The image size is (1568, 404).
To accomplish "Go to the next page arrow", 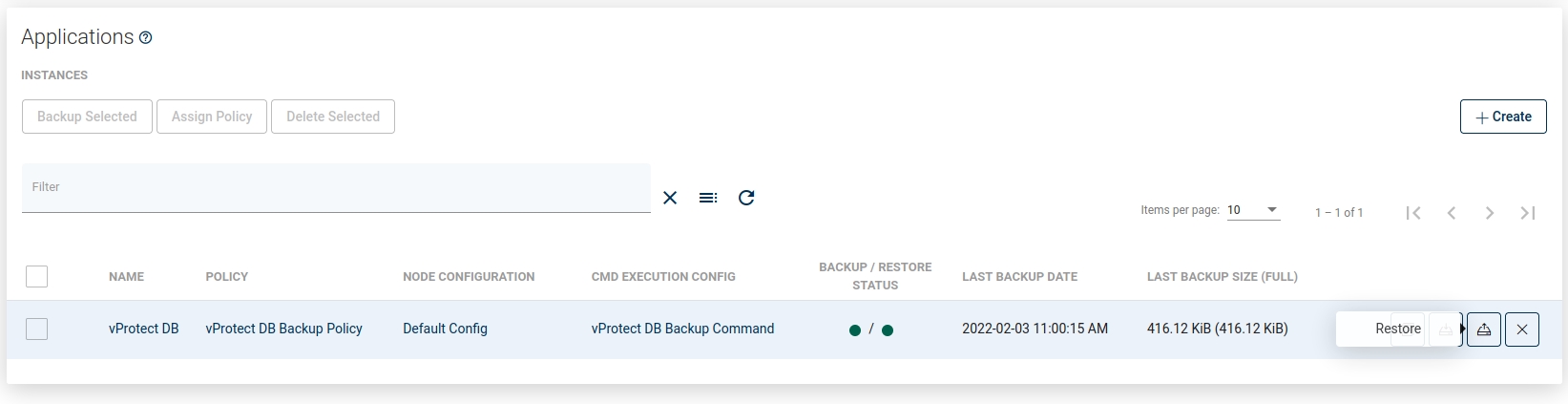I will [x=1490, y=213].
